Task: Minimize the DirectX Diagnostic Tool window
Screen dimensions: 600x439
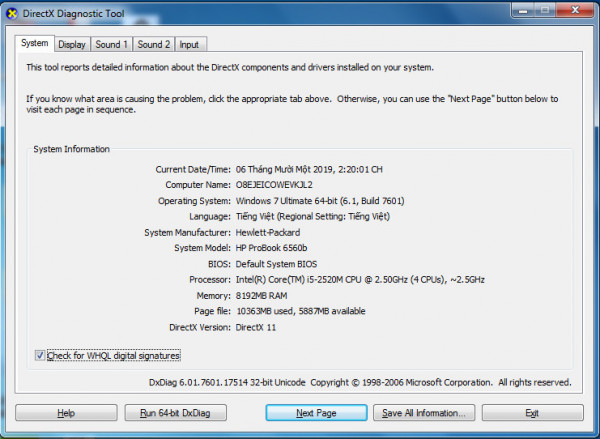Action: click(523, 10)
